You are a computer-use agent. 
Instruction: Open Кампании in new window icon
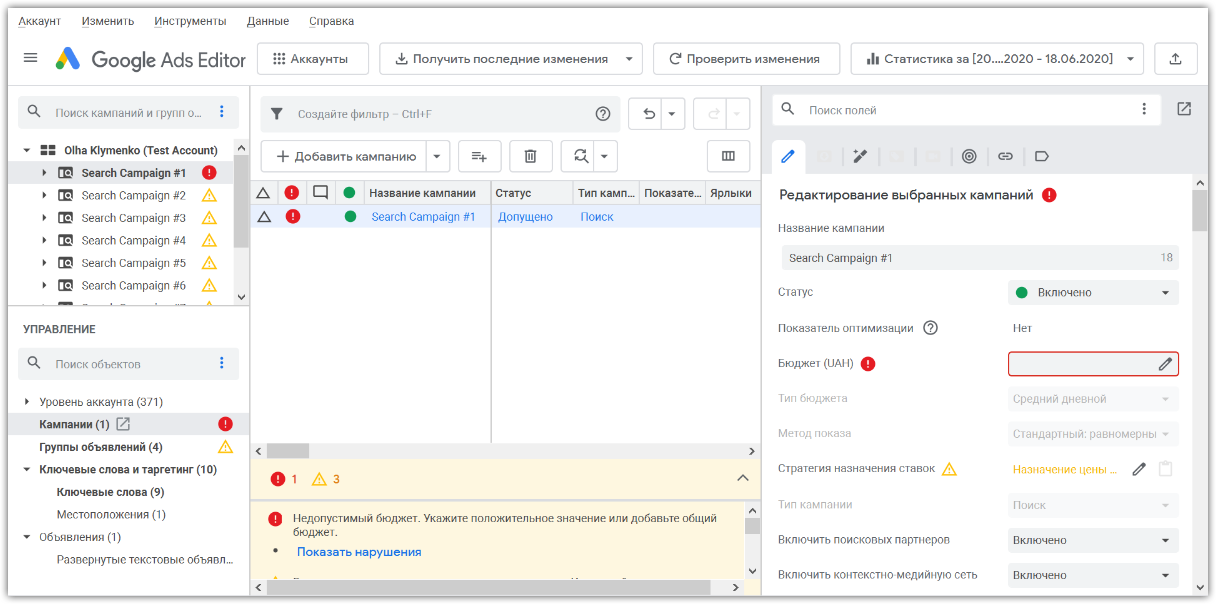click(123, 424)
